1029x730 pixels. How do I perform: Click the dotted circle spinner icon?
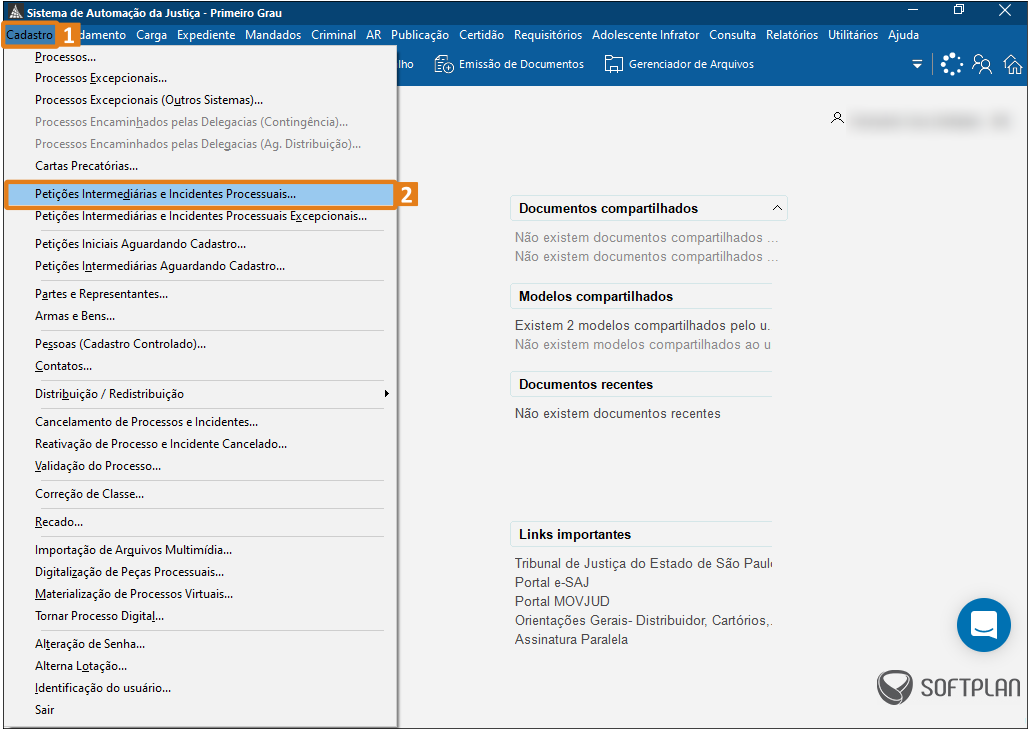pyautogui.click(x=952, y=64)
